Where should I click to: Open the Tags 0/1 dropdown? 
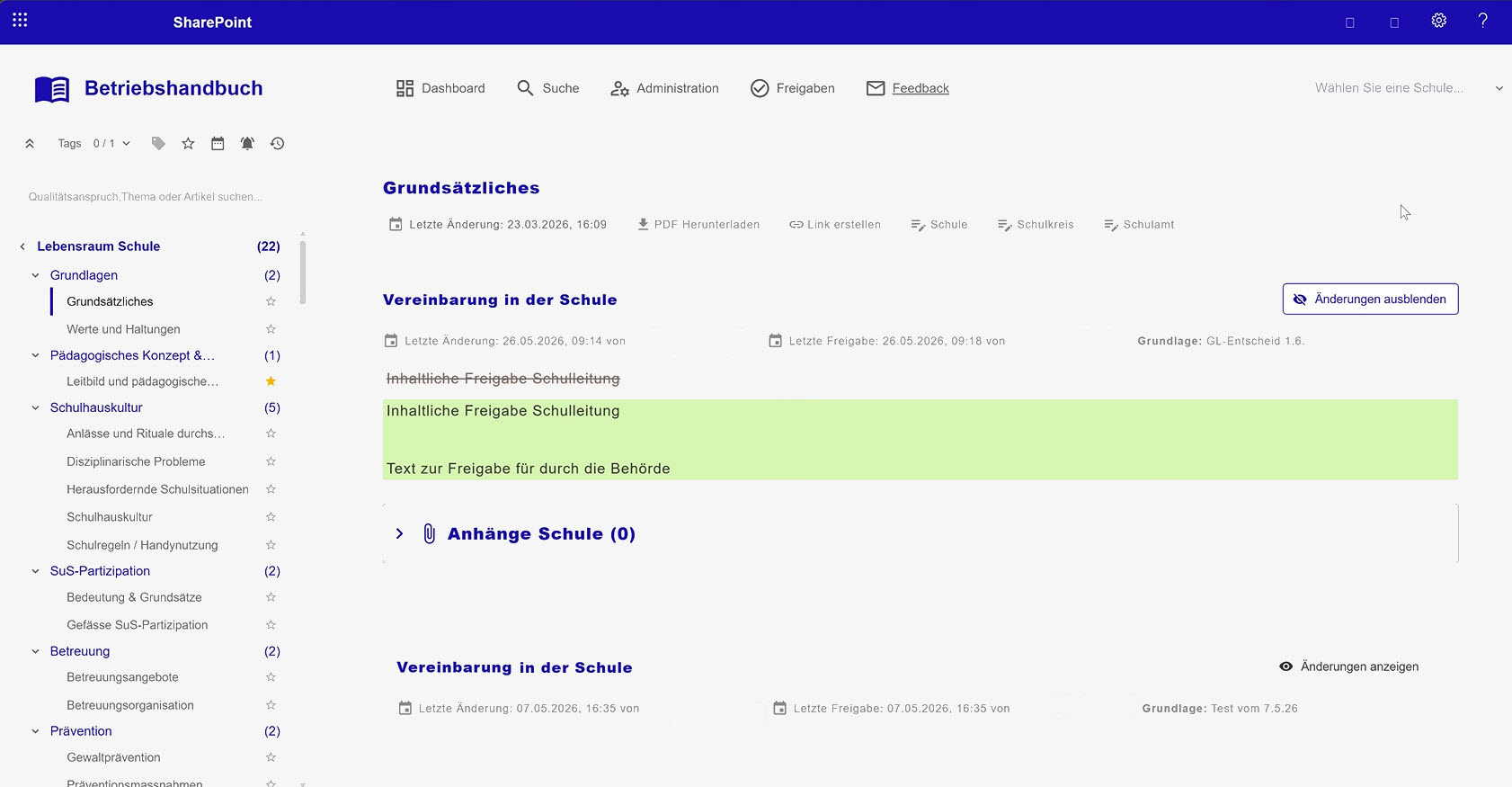tap(94, 143)
